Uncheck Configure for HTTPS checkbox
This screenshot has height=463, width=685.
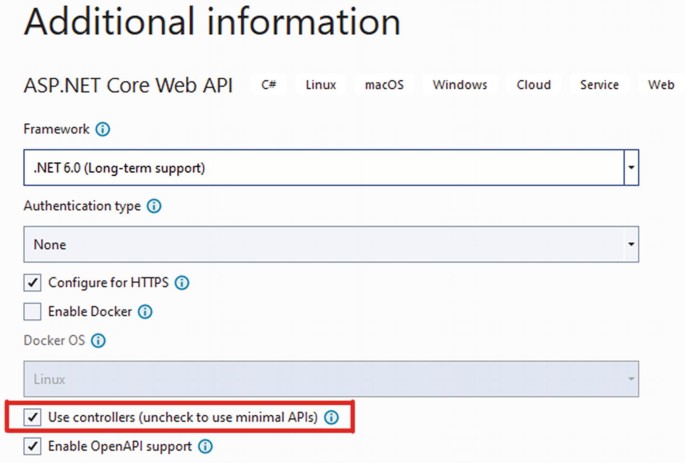click(x=32, y=283)
